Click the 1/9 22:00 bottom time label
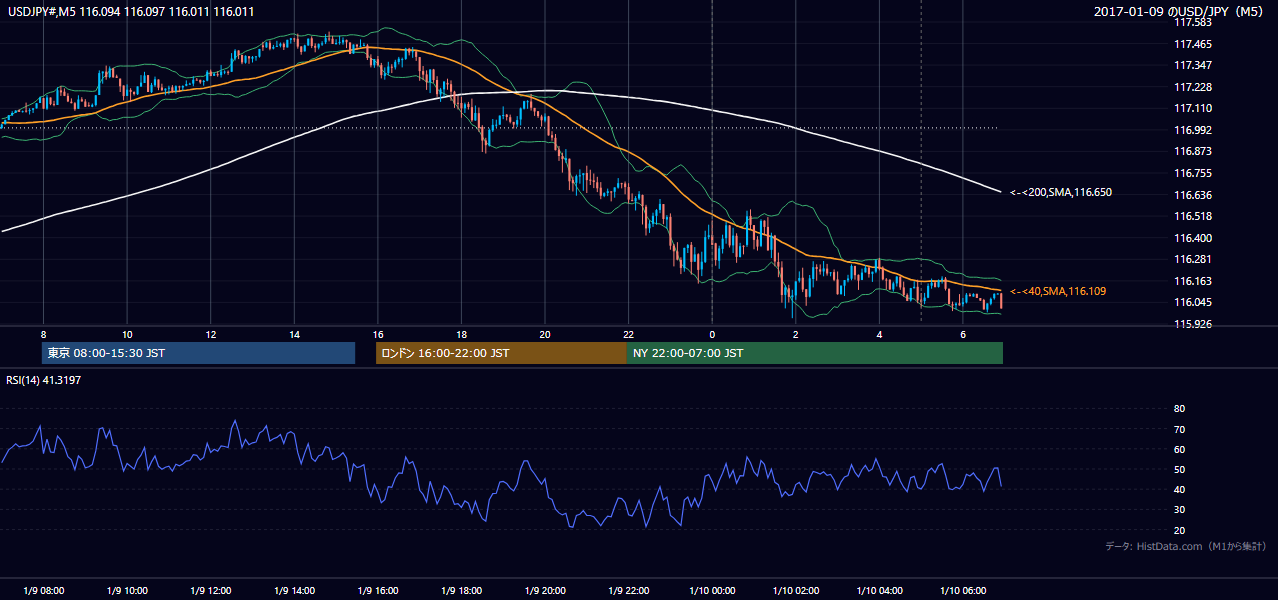 [629, 591]
